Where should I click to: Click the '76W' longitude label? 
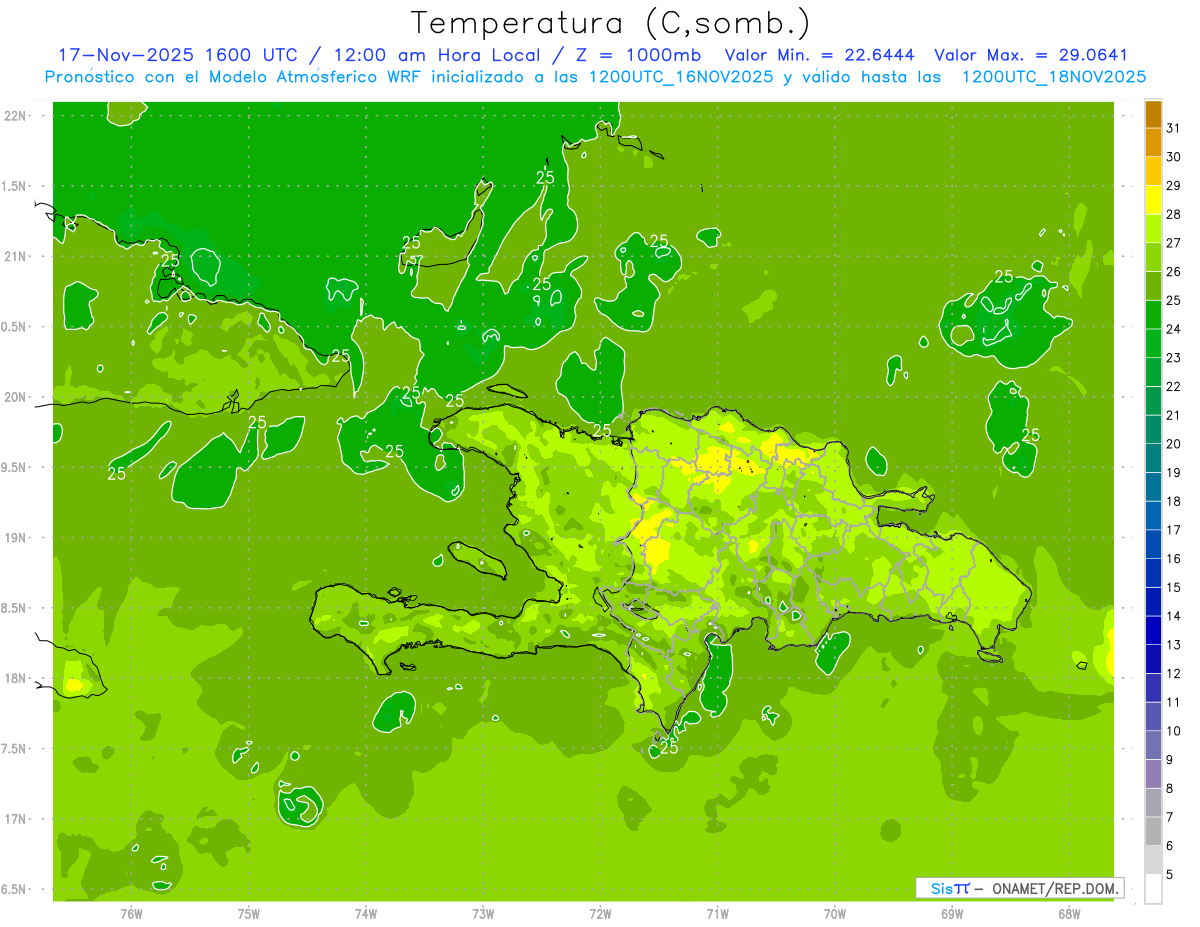[x=131, y=913]
